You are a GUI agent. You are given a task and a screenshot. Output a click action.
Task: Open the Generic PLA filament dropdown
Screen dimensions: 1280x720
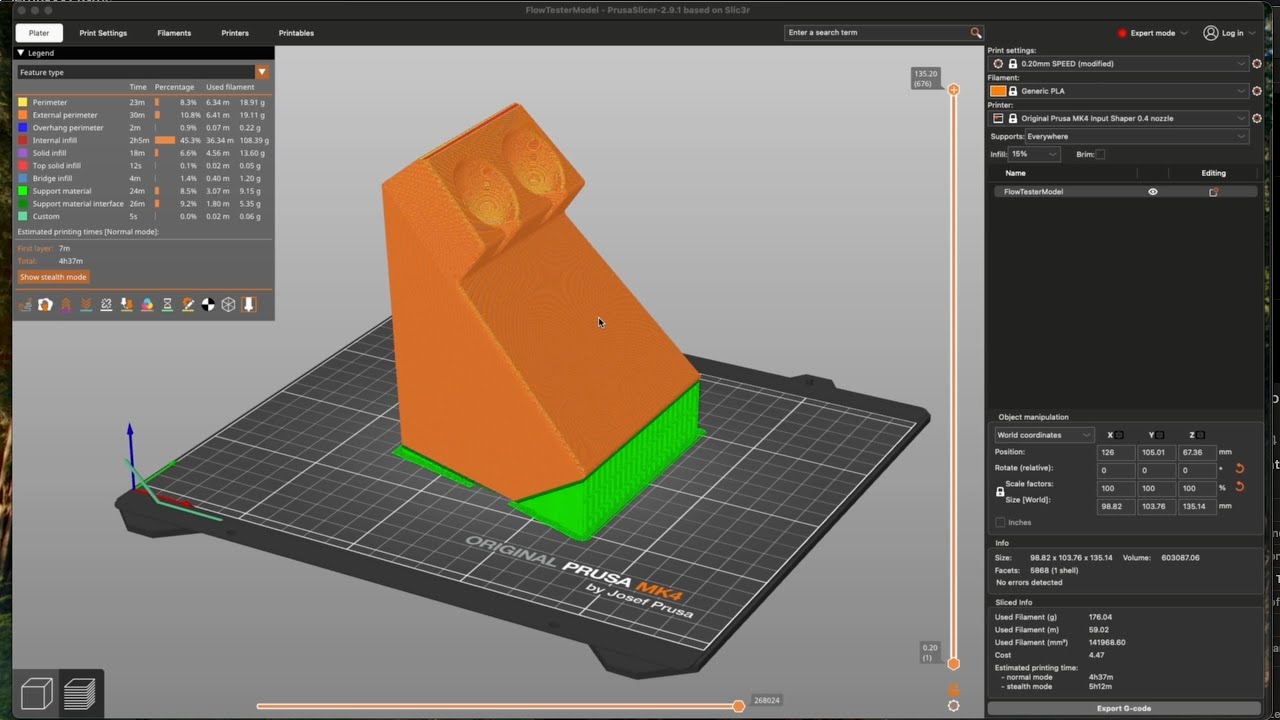tap(1119, 91)
